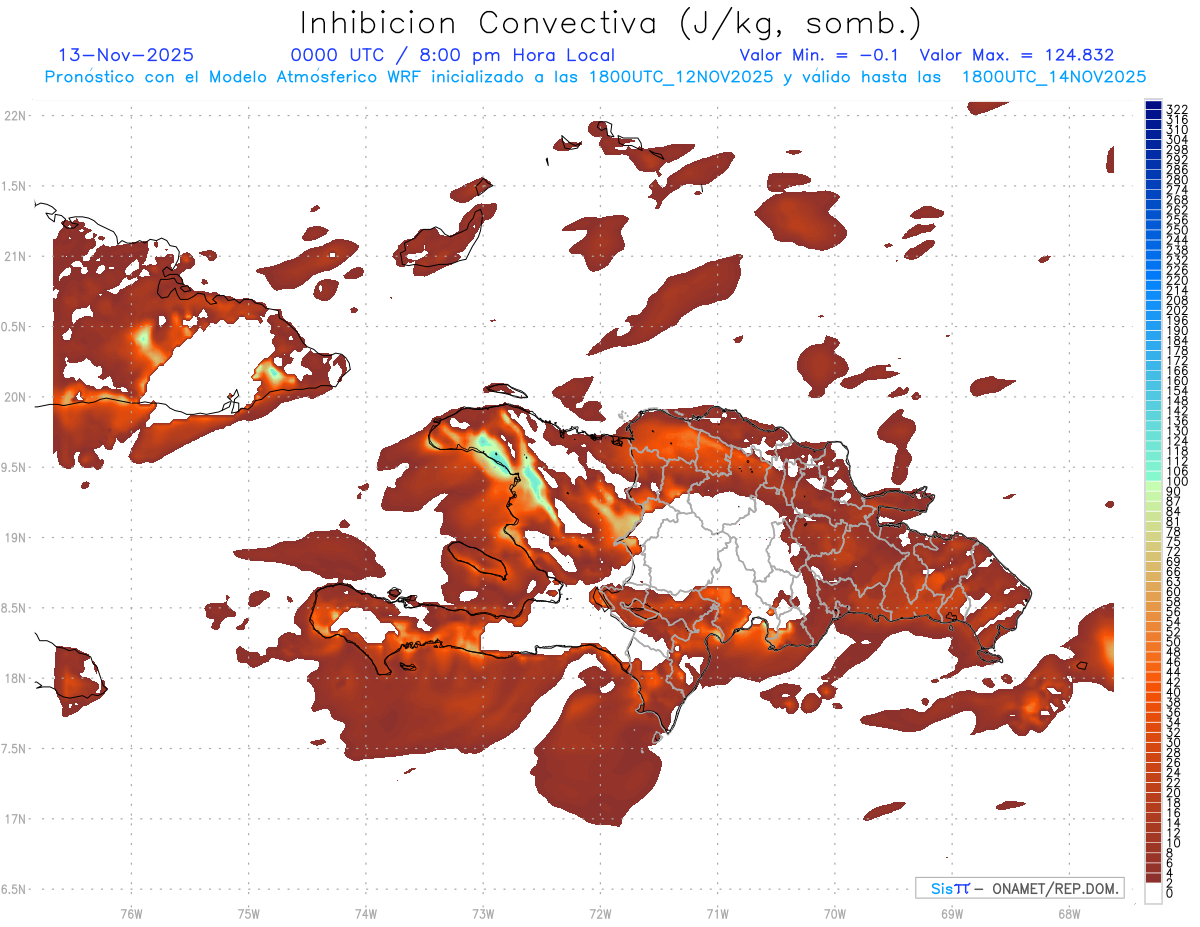Click the 74W longitude label
This screenshot has height=927, width=1200.
[x=366, y=913]
